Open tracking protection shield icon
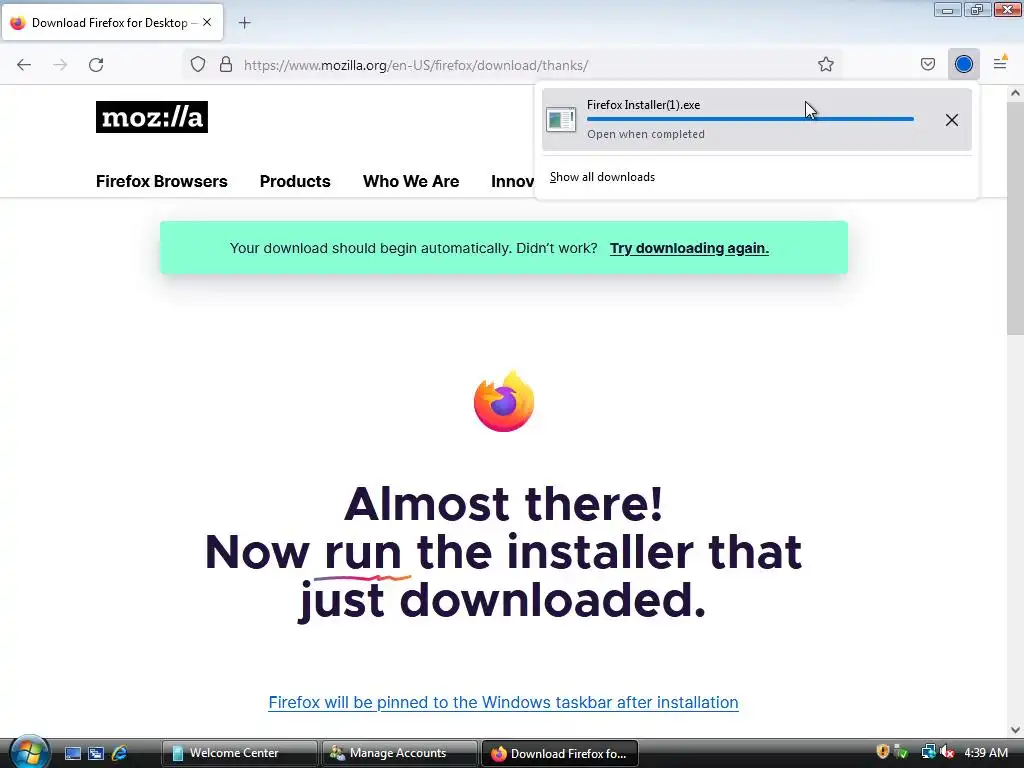Image resolution: width=1024 pixels, height=768 pixels. click(x=198, y=65)
